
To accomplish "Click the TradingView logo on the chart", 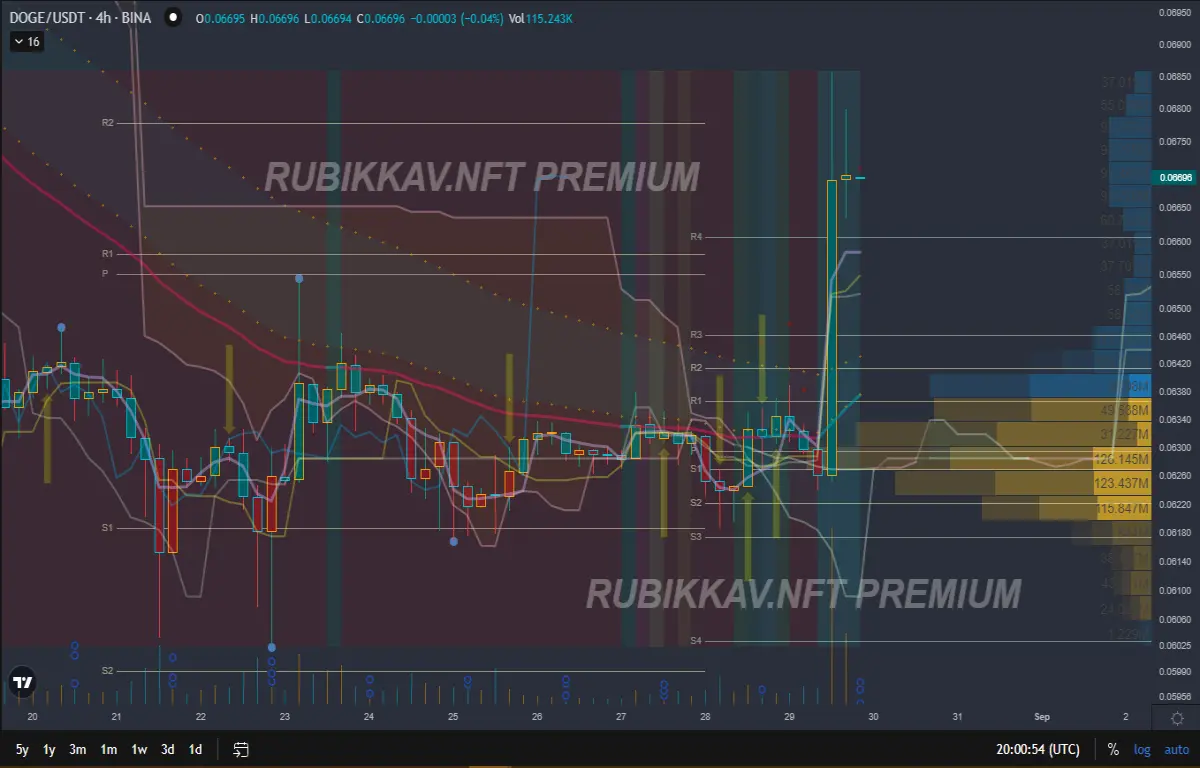I will tap(21, 683).
